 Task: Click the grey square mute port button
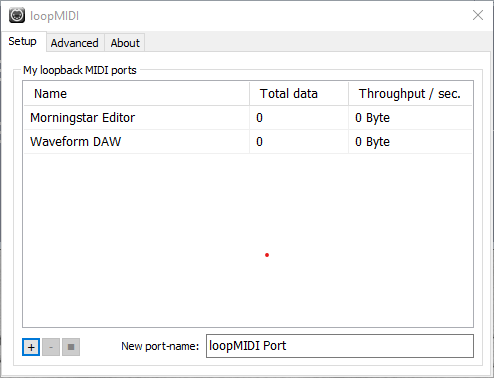(71, 347)
